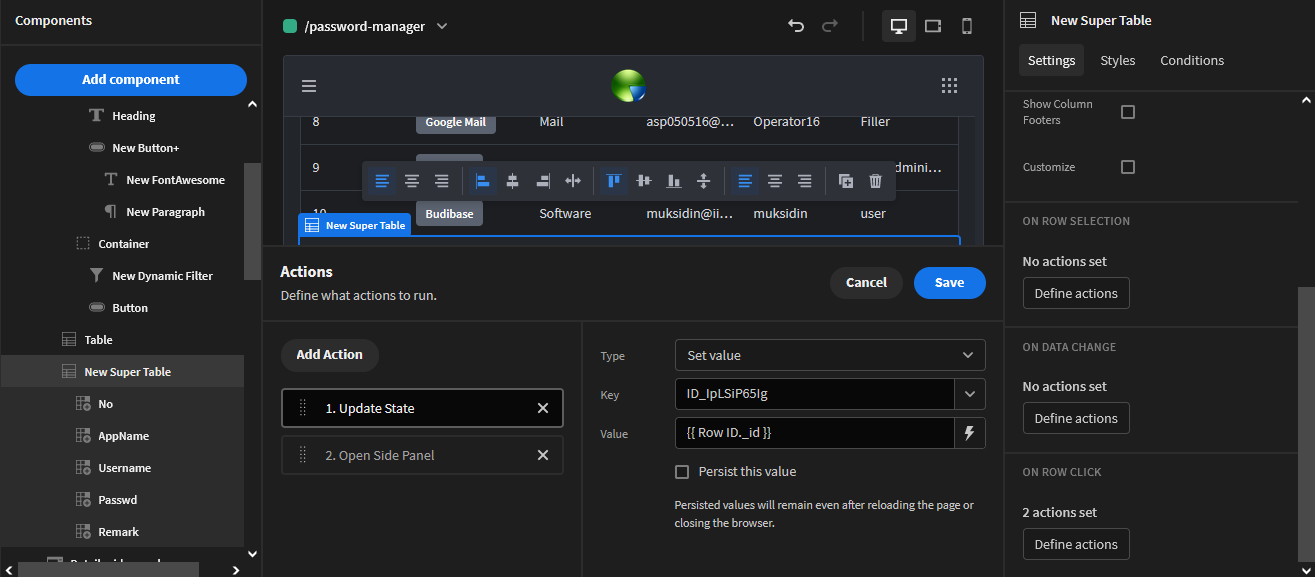This screenshot has width=1315, height=577.
Task: Select Container in component tree
Action: [124, 244]
